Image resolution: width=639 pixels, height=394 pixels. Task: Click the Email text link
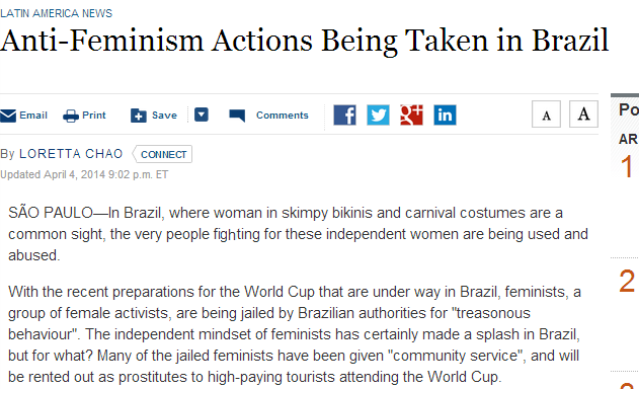coord(33,115)
